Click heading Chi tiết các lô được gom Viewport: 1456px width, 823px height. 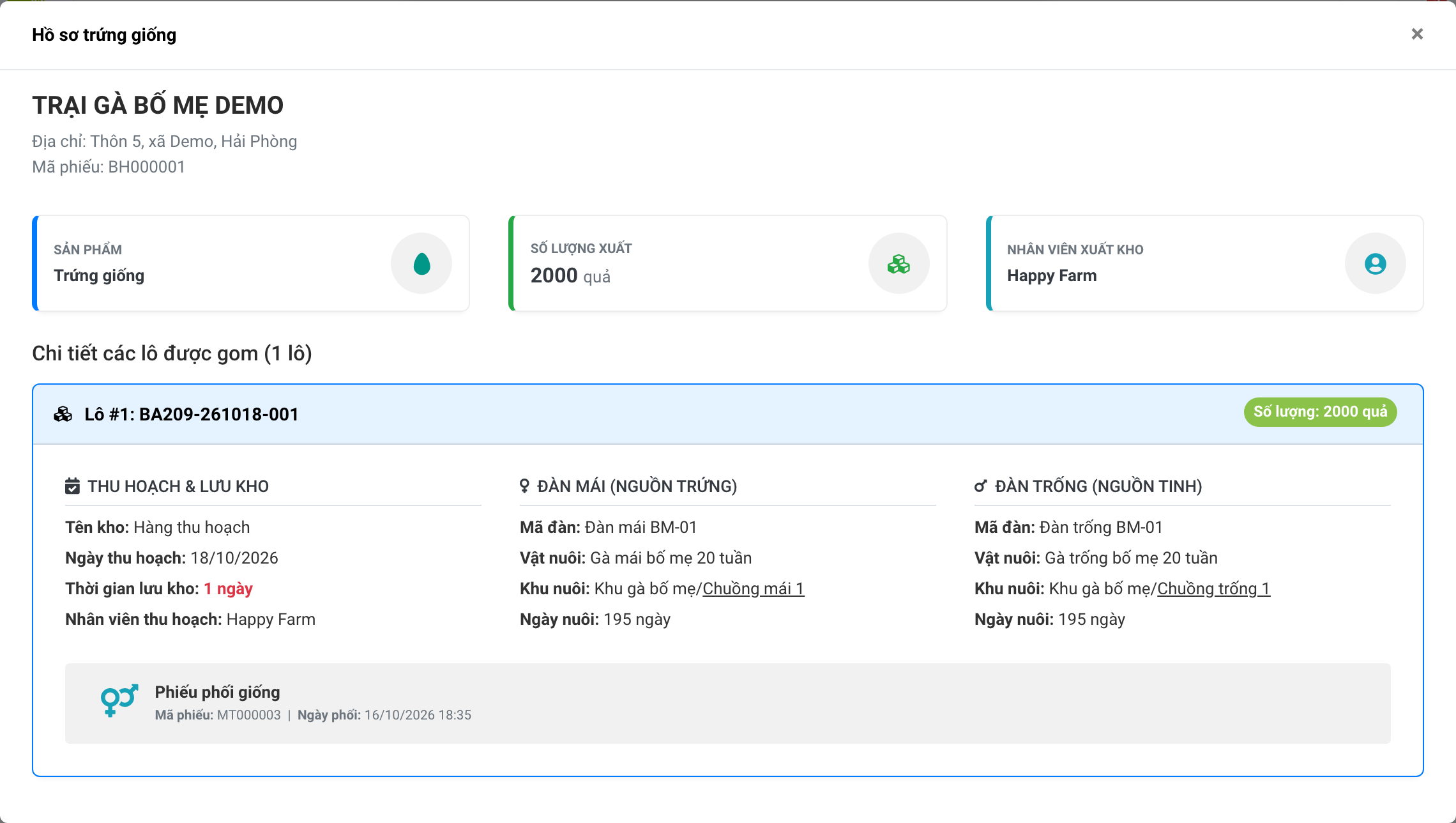(172, 353)
